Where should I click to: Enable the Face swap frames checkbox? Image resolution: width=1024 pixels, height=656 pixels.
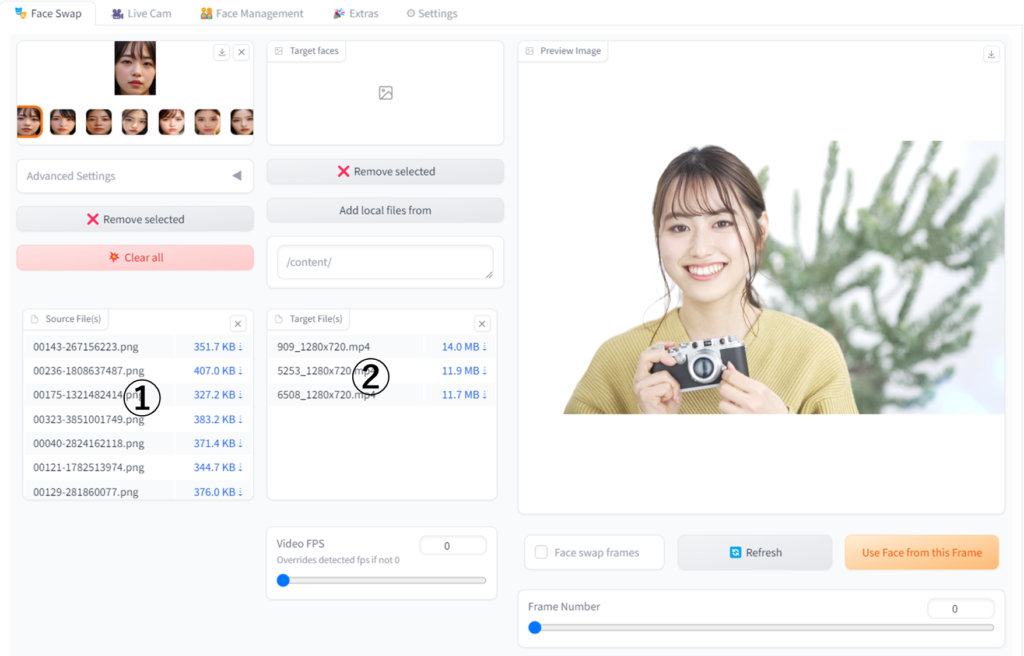541,552
